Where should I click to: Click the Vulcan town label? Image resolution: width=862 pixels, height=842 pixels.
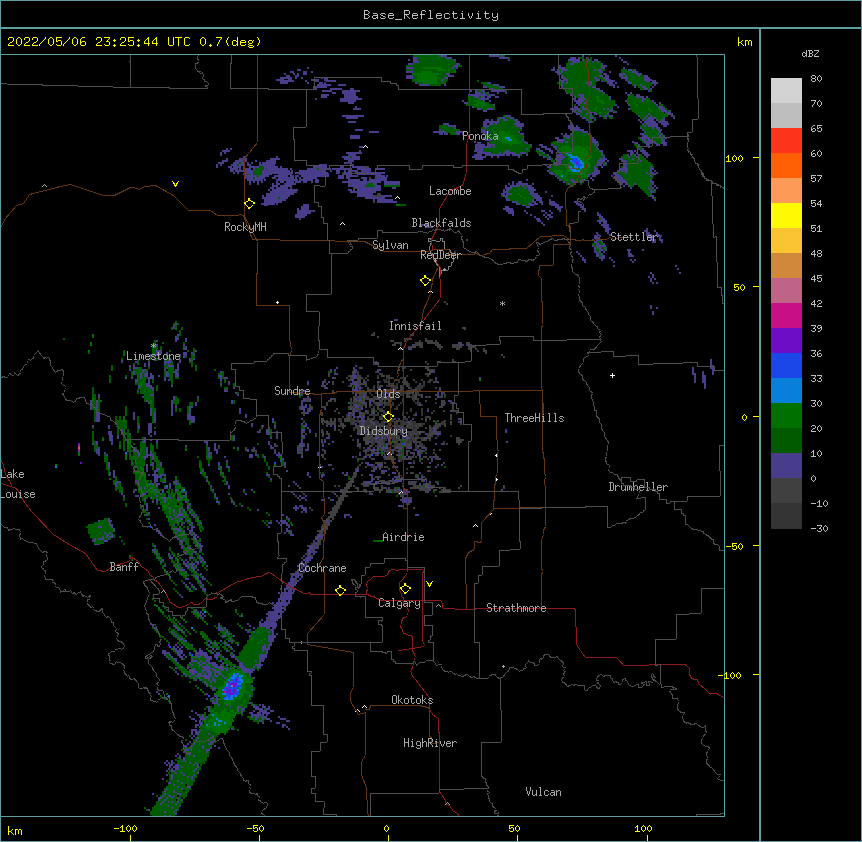543,792
